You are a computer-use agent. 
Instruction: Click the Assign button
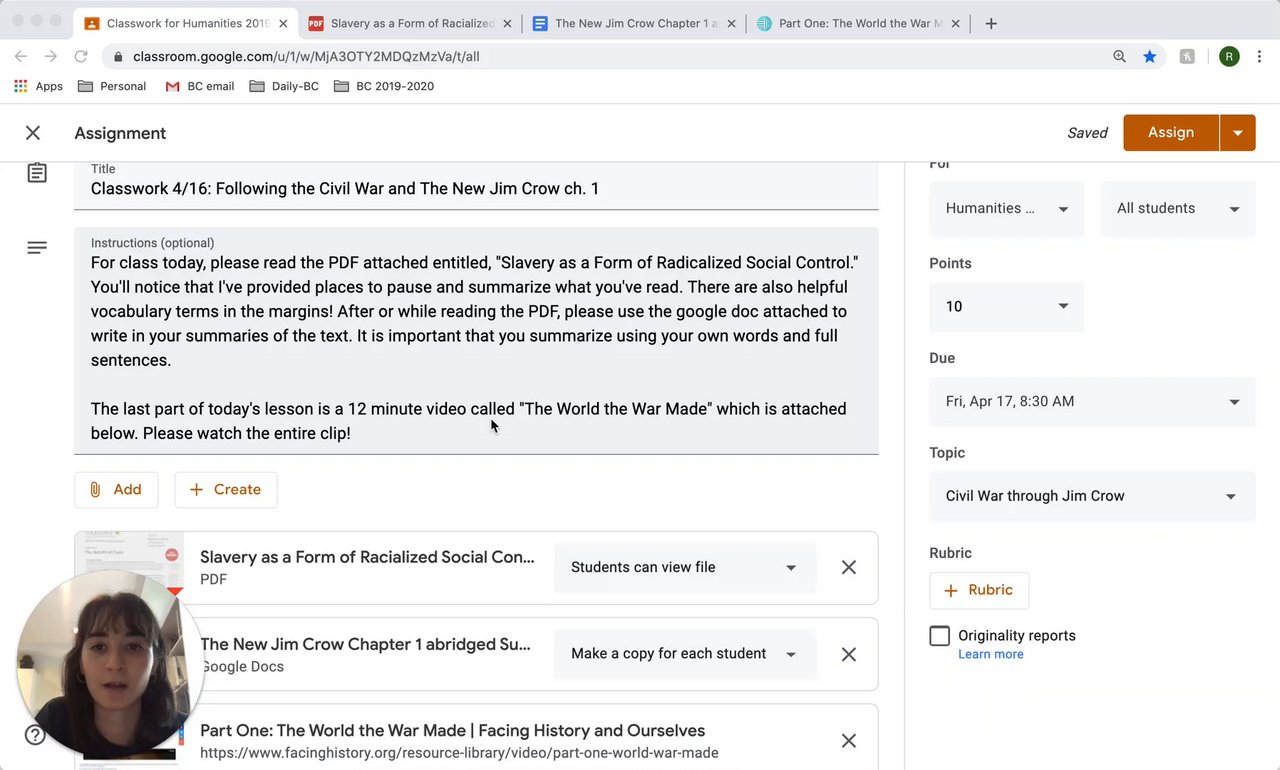[x=1170, y=133]
